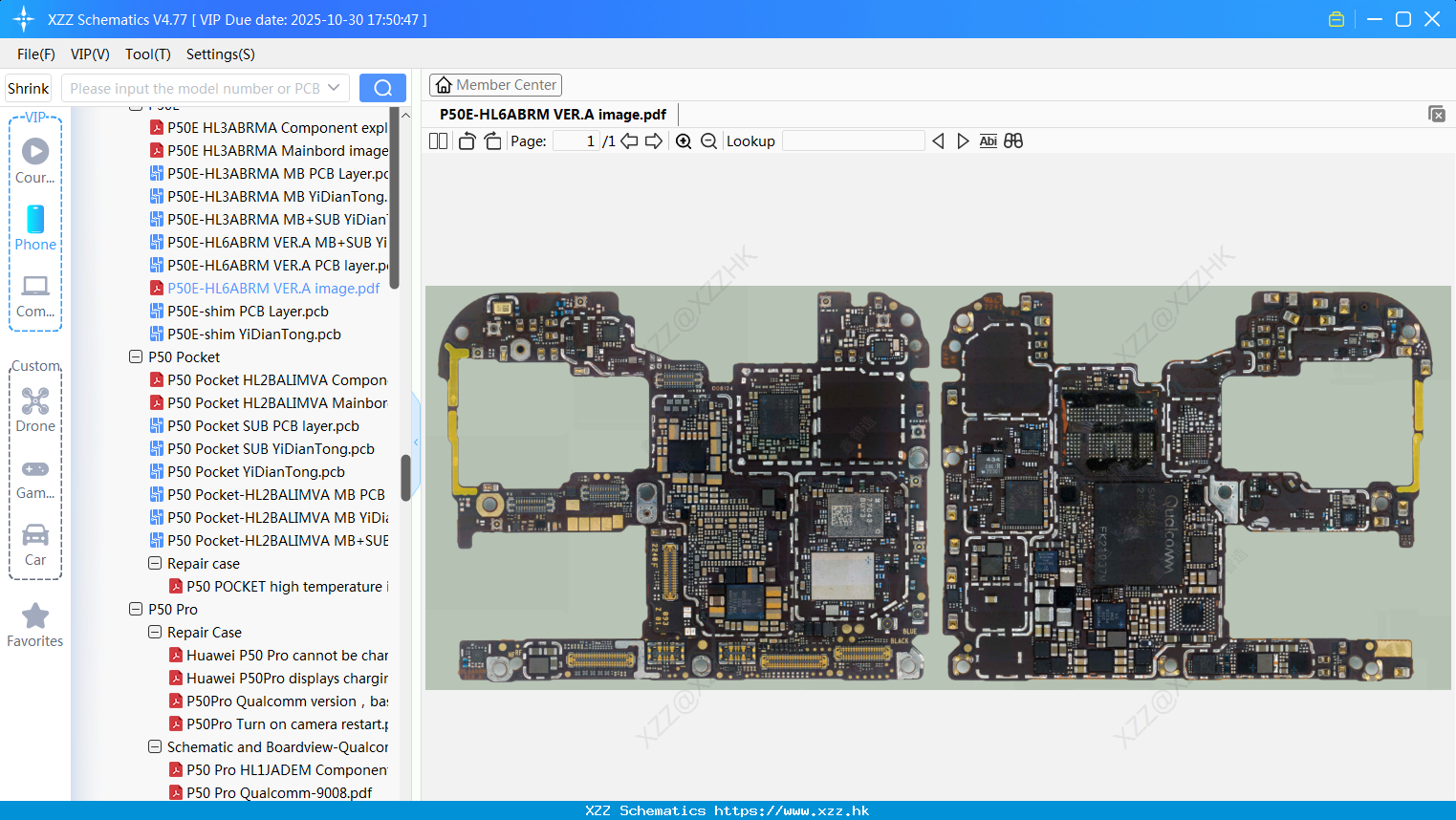Open the File(F) menu
1456x820 pixels.
(x=36, y=54)
